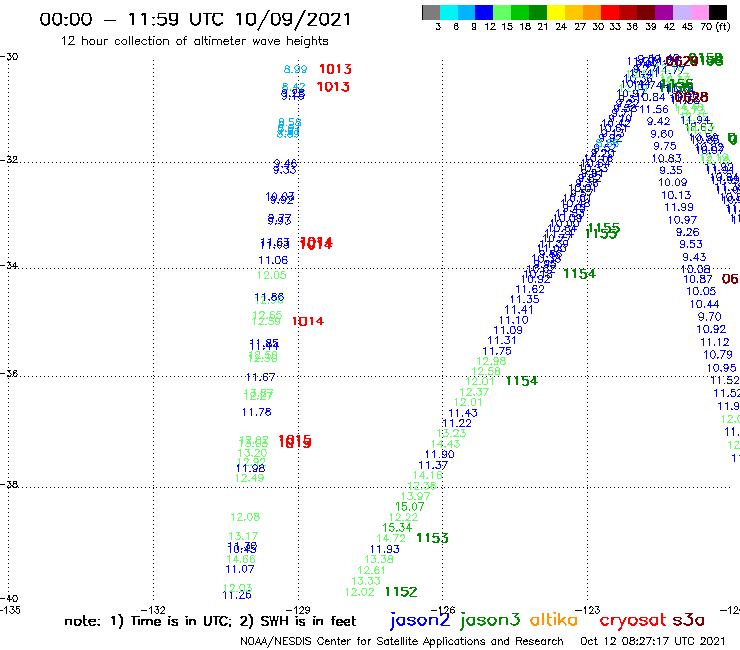Click the wave height value 12.61
740x650 pixels.
point(371,570)
